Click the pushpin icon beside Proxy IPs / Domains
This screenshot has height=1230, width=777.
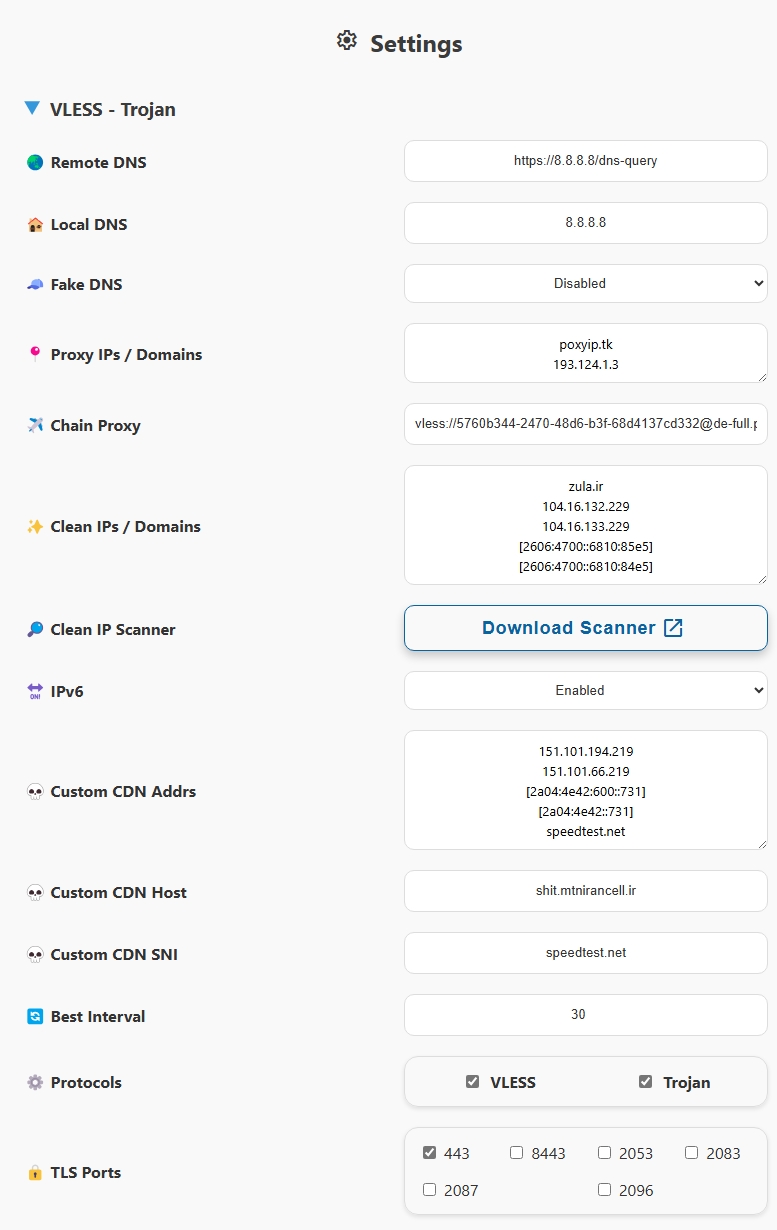[x=35, y=354]
